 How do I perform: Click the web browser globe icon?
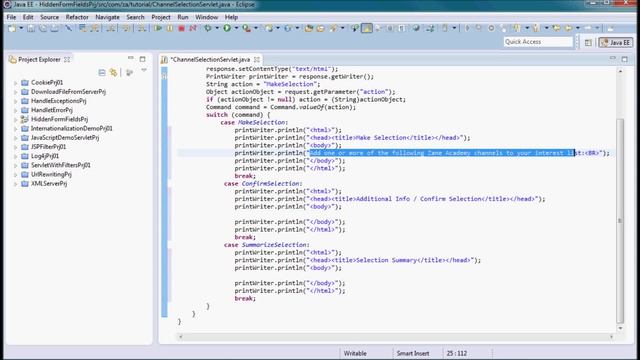pos(416,28)
